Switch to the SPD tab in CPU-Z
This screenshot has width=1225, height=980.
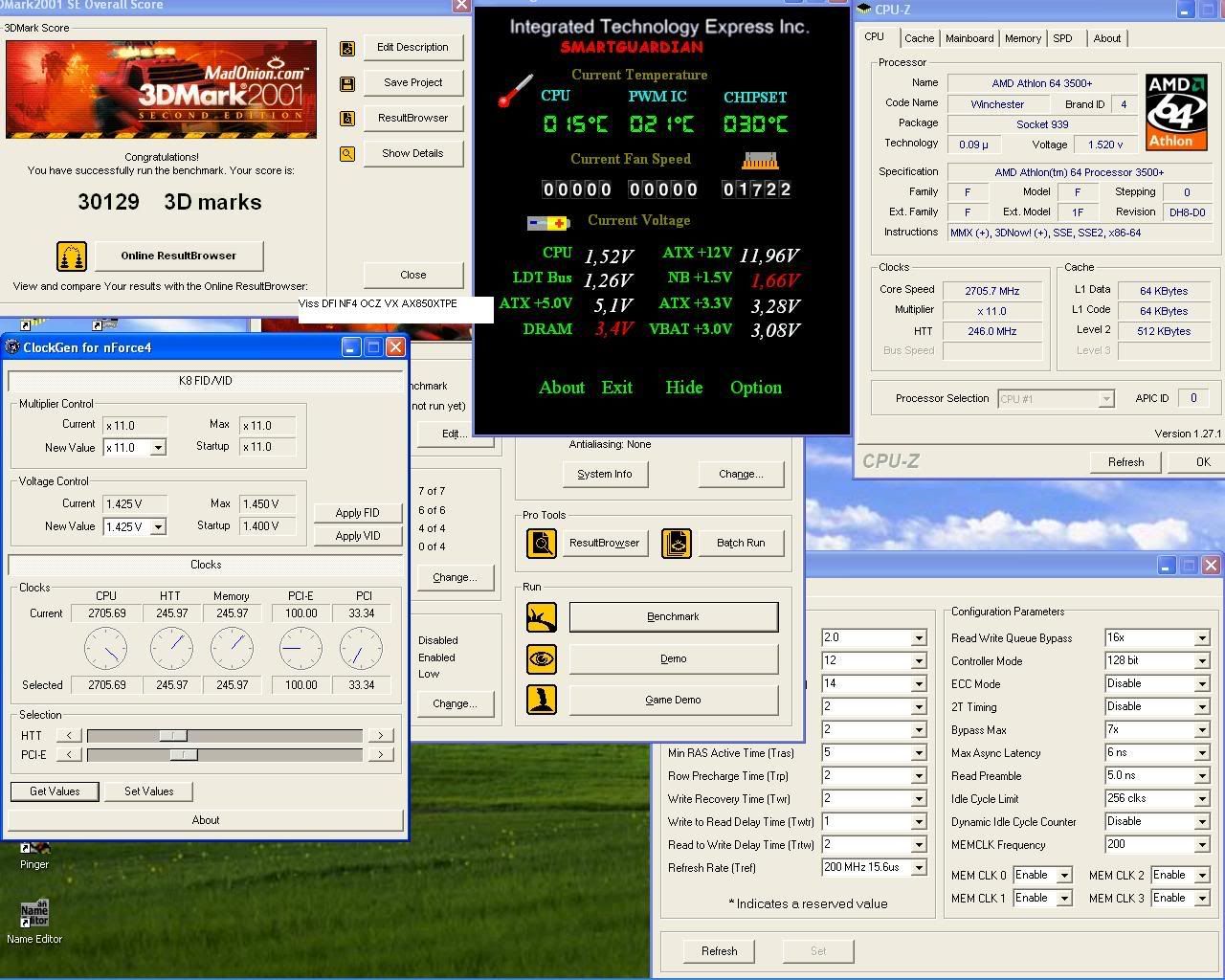[x=1062, y=38]
